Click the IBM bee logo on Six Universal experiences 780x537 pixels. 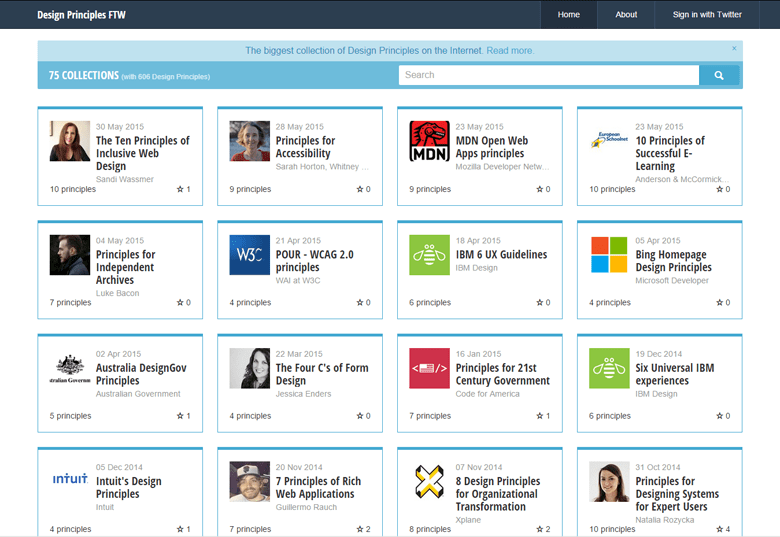coord(609,368)
